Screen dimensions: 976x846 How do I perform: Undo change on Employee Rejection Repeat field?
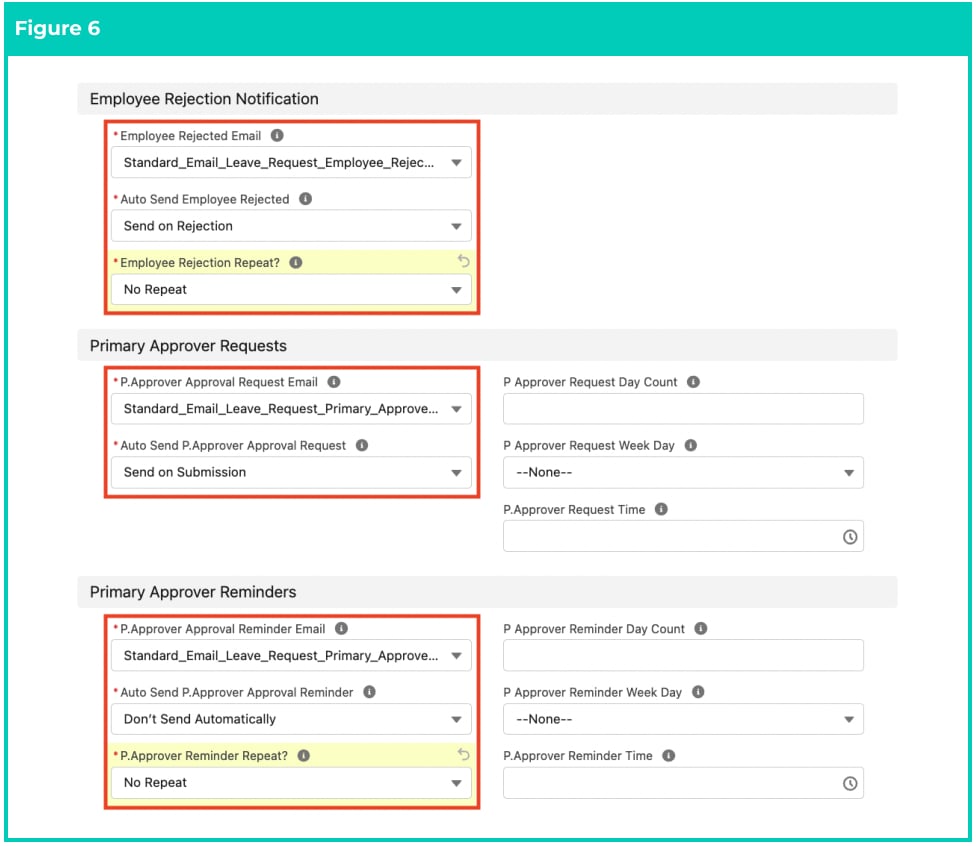(x=464, y=261)
